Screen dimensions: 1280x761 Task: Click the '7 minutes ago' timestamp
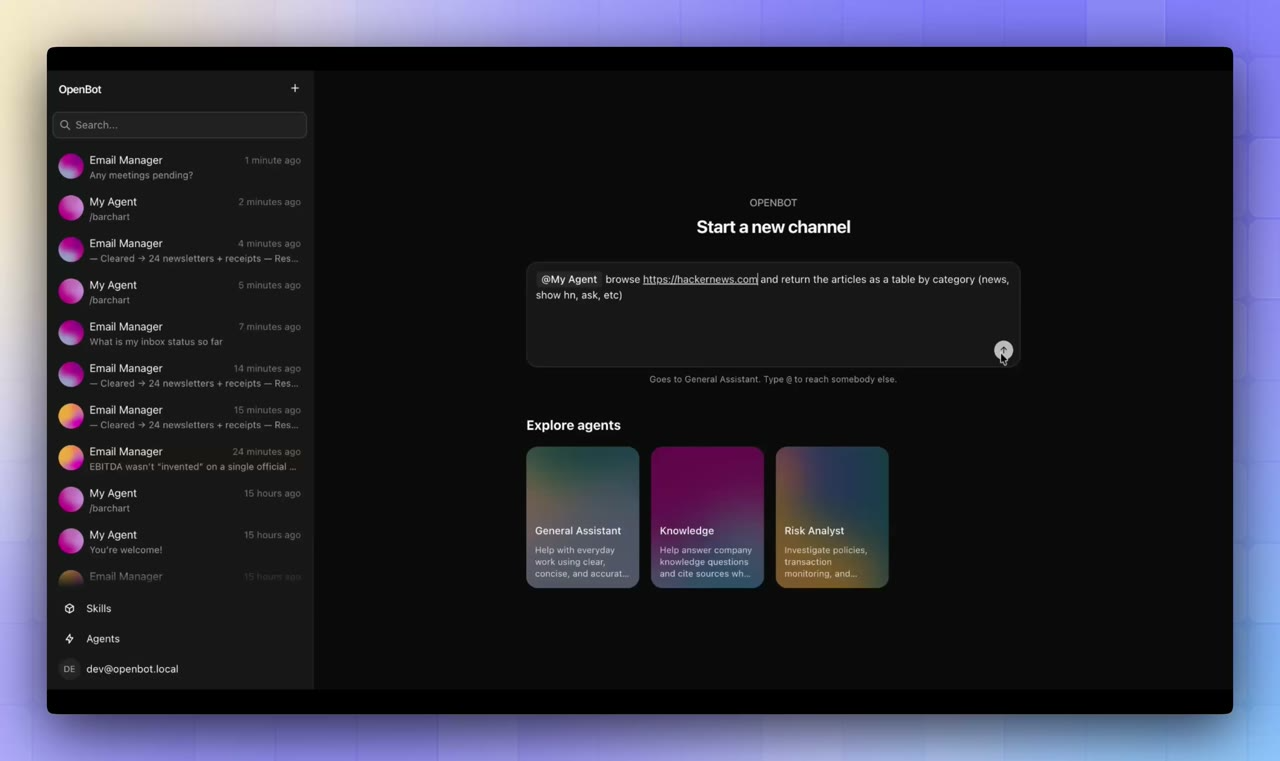click(269, 327)
